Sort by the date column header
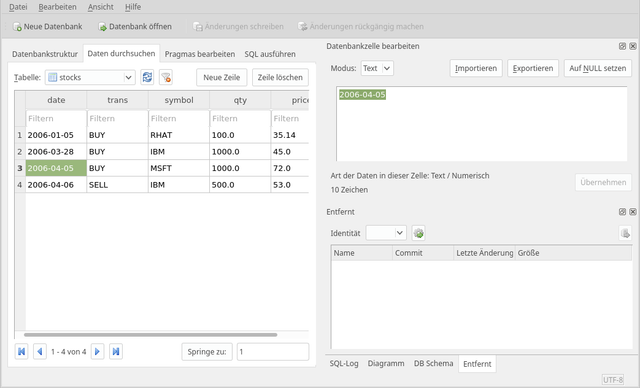 [x=56, y=100]
